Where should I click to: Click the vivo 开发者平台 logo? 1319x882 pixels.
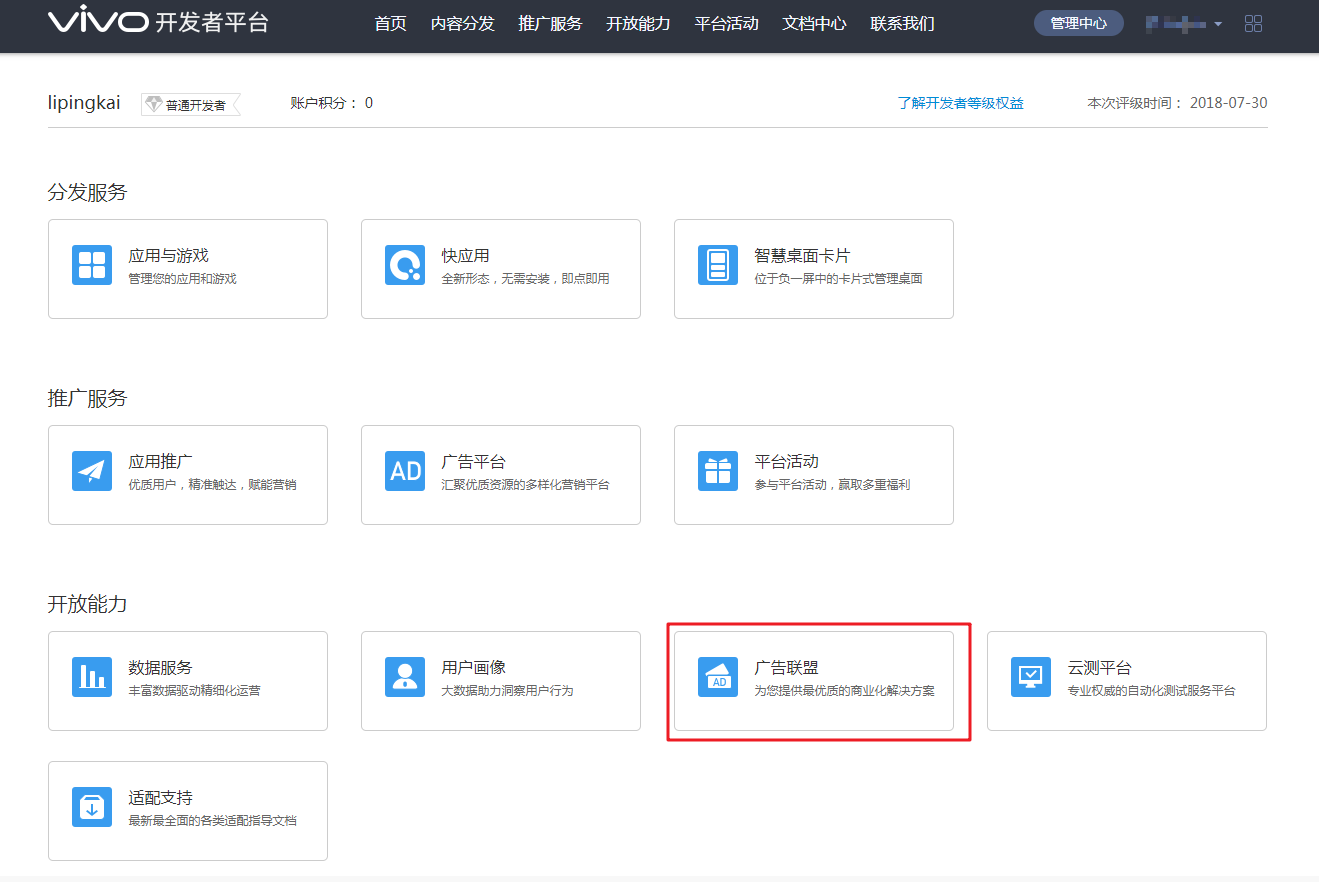[158, 22]
